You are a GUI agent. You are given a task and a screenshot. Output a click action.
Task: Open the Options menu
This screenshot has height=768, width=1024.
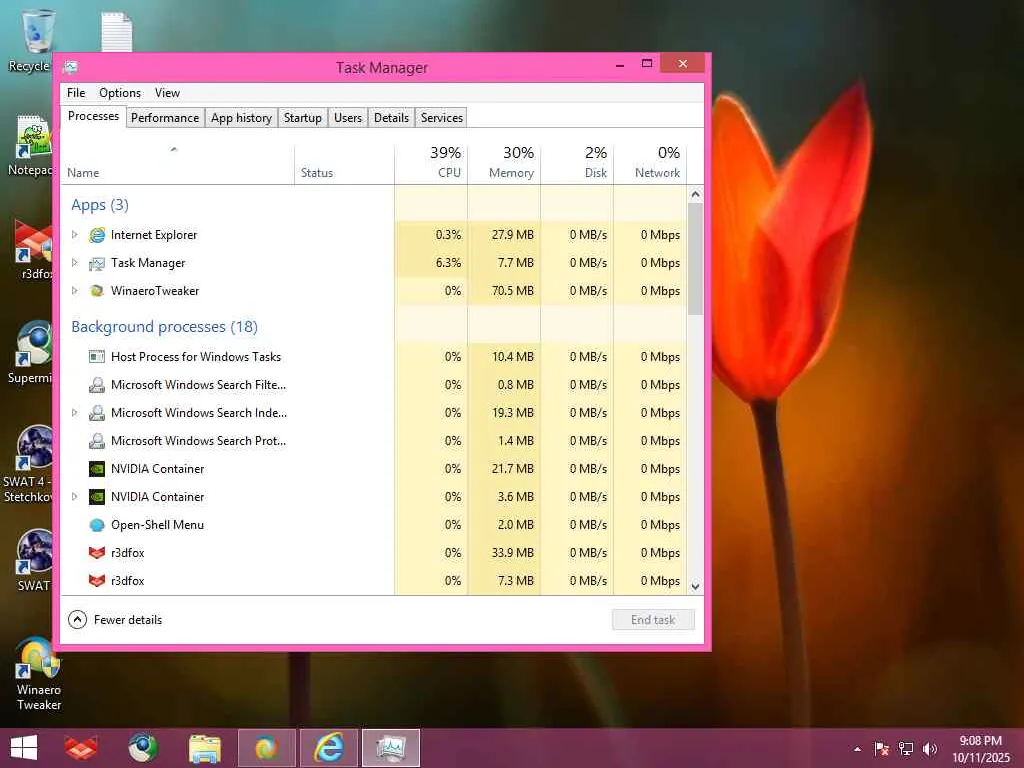tap(120, 93)
